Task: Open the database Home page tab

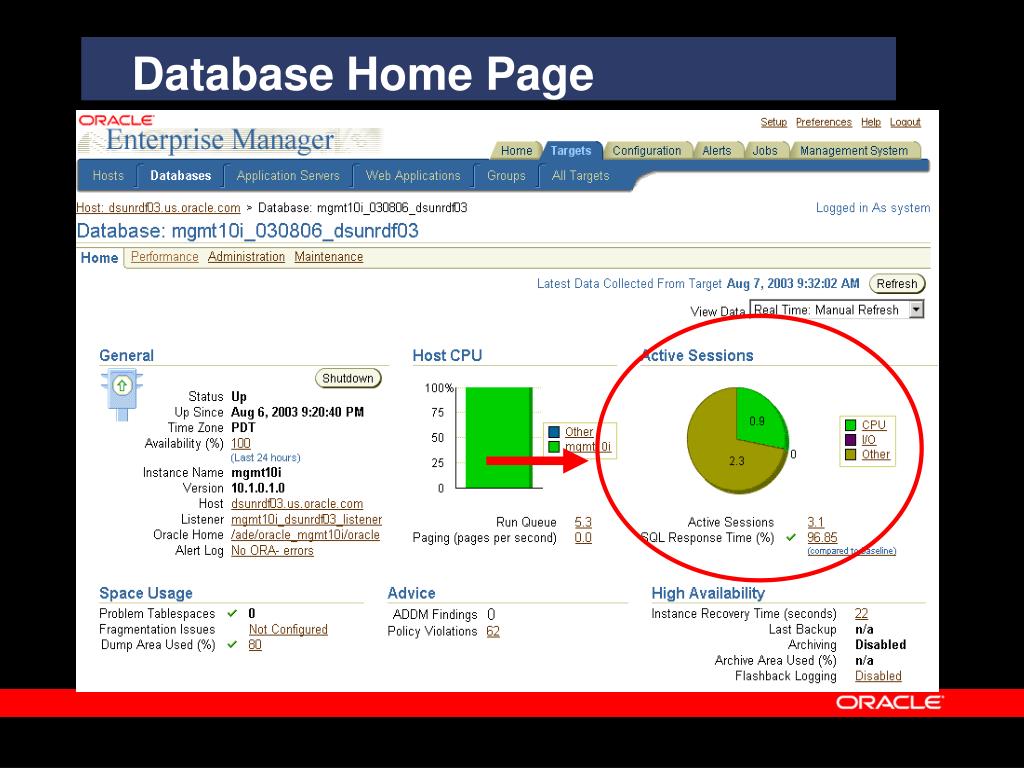Action: 99,258
